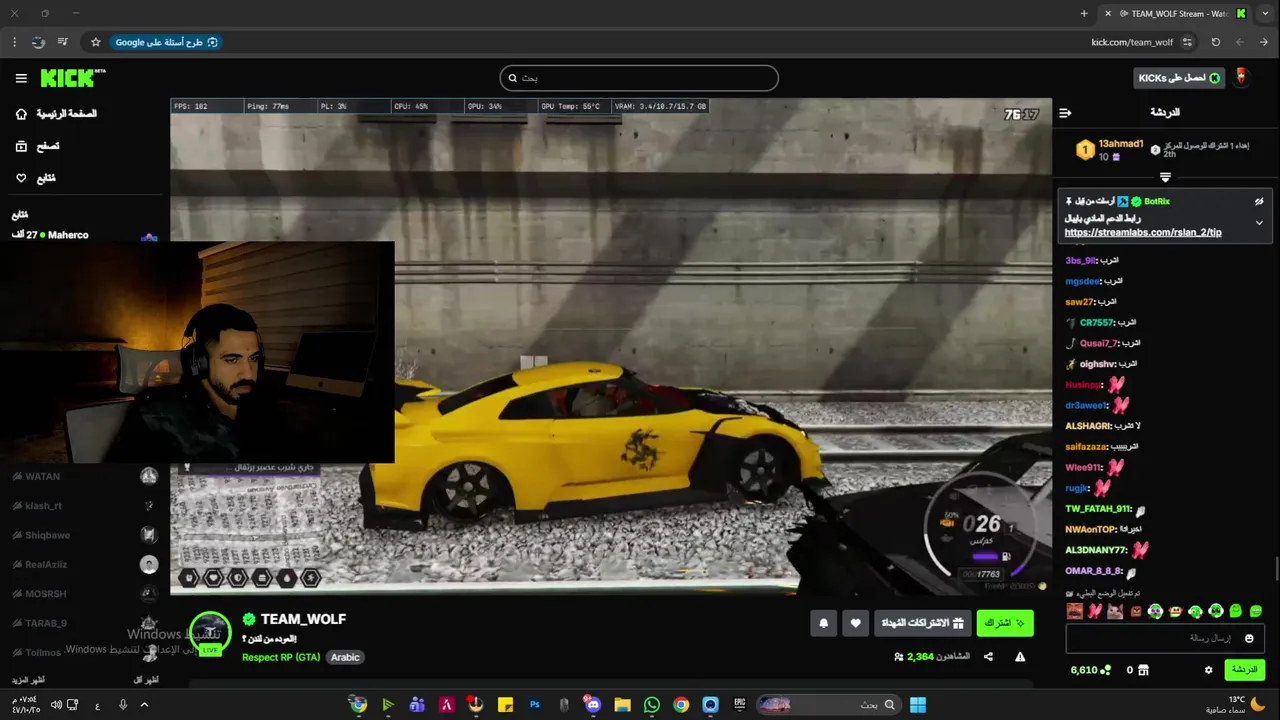Click Ask Google about page chip

tap(167, 42)
